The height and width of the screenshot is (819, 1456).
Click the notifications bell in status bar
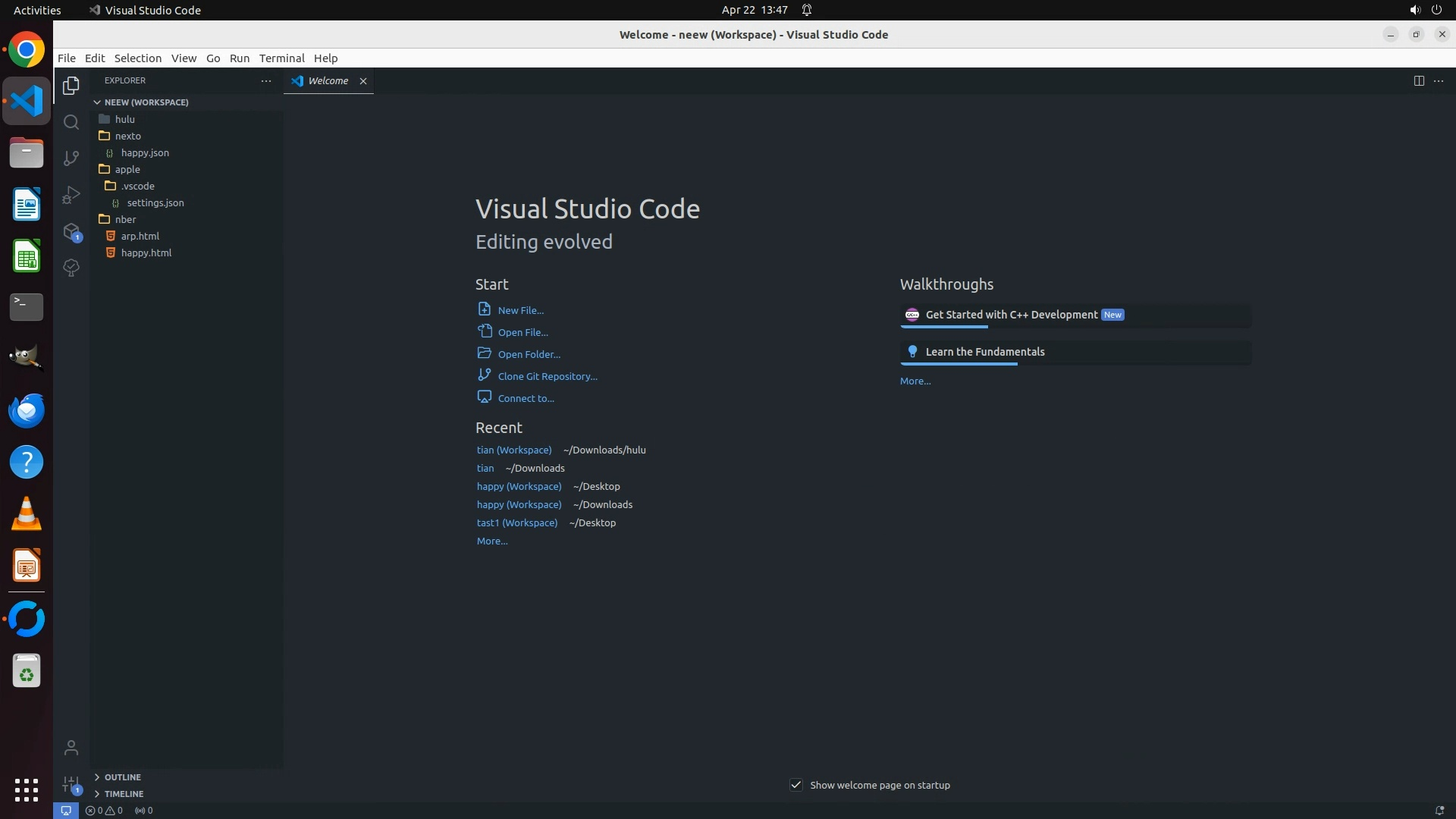click(1439, 810)
